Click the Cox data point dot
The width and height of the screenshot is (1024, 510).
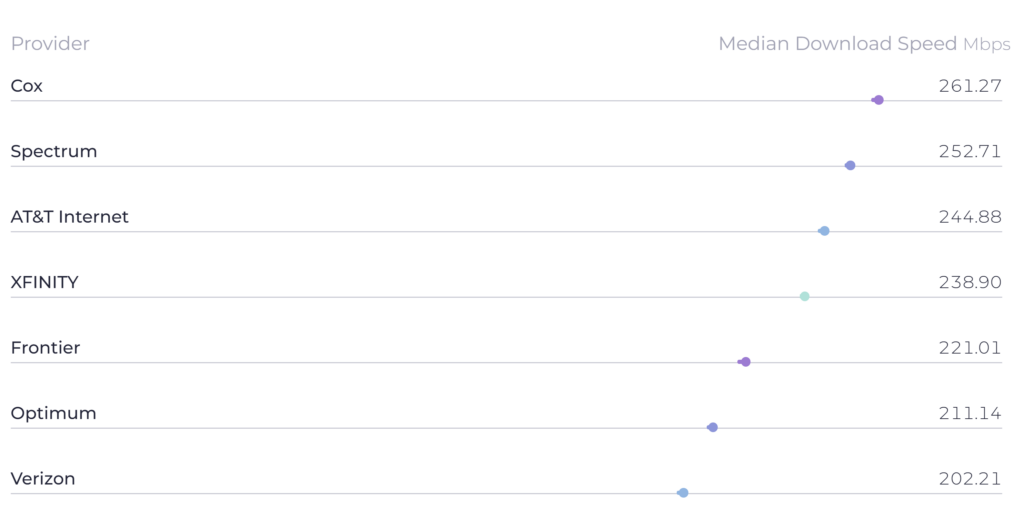click(x=878, y=100)
